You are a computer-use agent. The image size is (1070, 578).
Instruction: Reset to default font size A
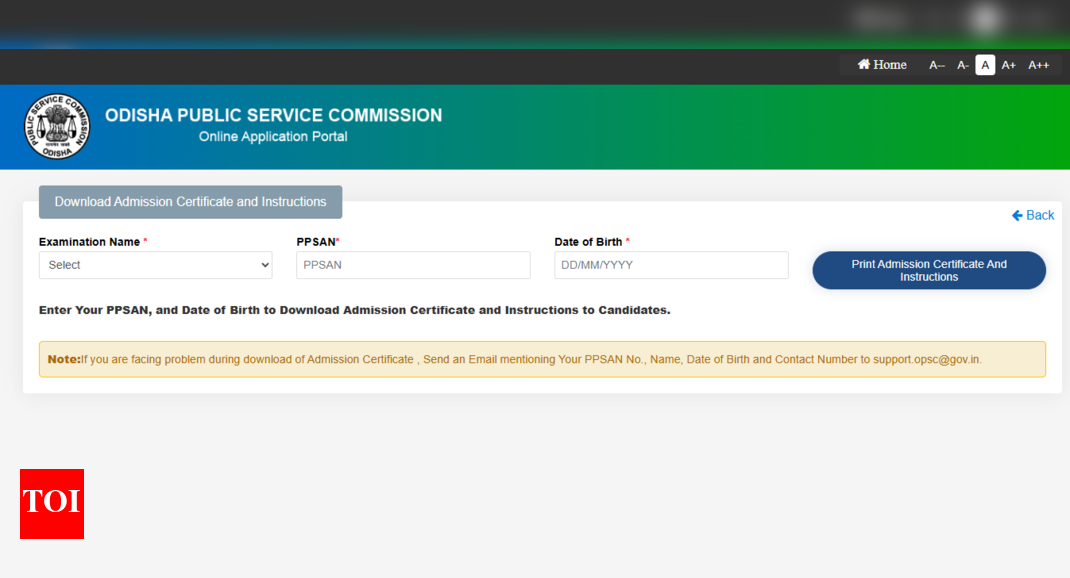pos(985,65)
